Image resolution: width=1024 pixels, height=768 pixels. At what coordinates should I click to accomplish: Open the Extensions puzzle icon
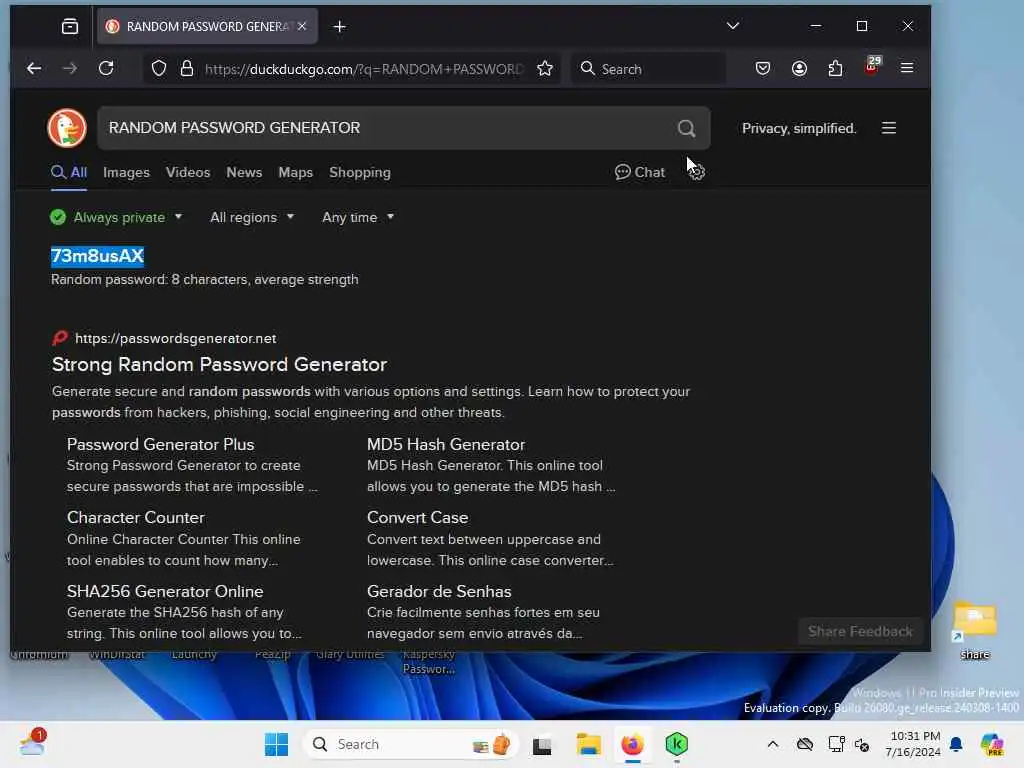(x=835, y=68)
